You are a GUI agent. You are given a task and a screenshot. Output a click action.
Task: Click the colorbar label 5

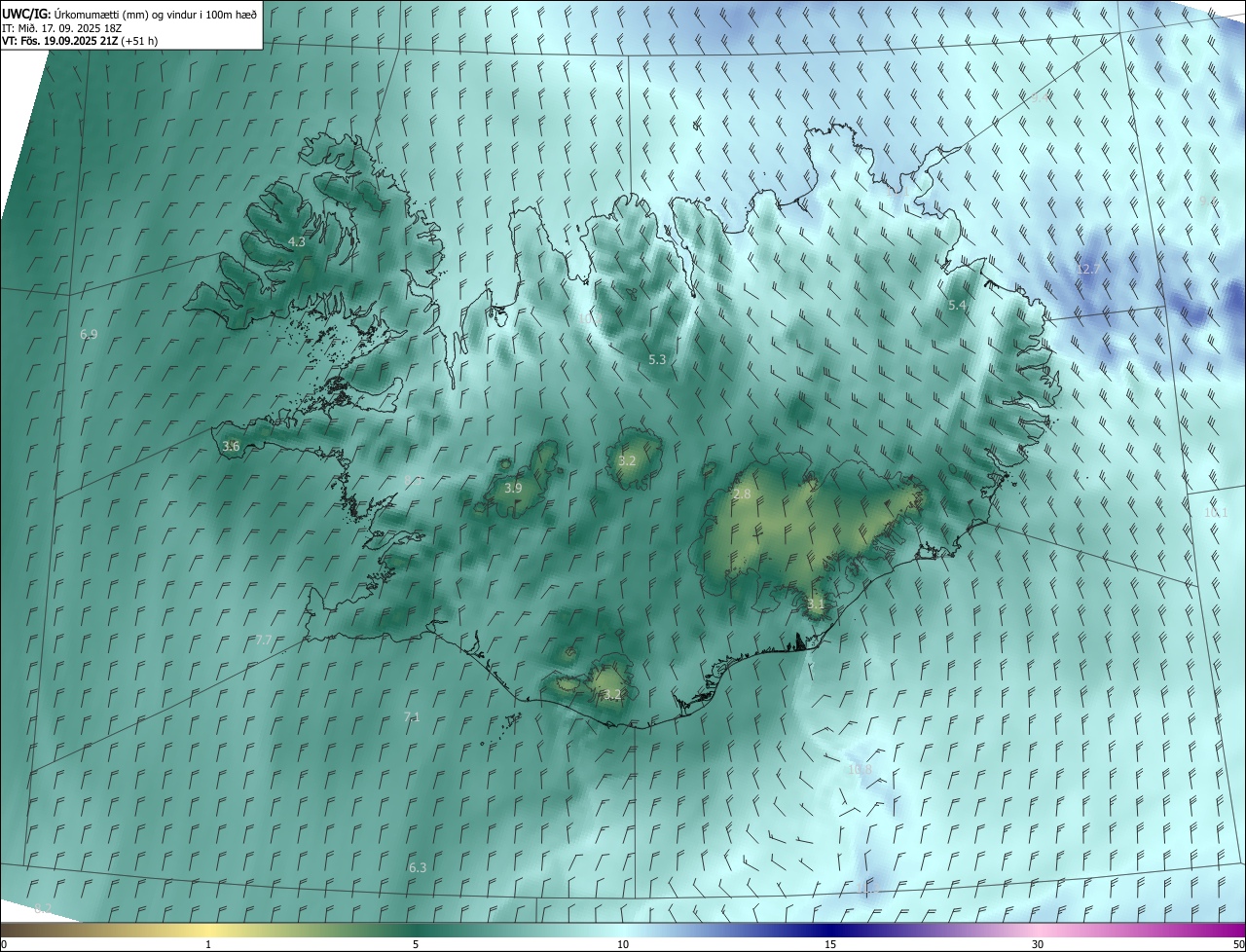[416, 945]
